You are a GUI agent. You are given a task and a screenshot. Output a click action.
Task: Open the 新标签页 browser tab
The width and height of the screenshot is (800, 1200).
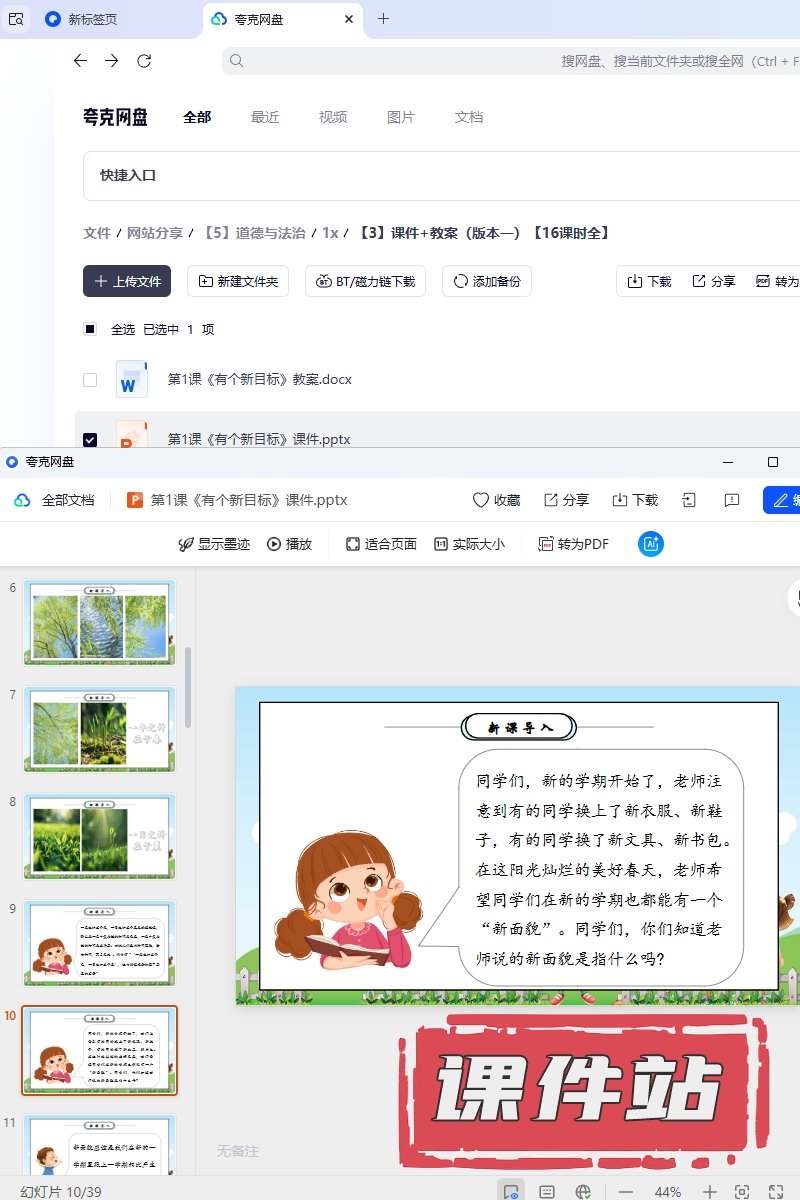tap(92, 19)
